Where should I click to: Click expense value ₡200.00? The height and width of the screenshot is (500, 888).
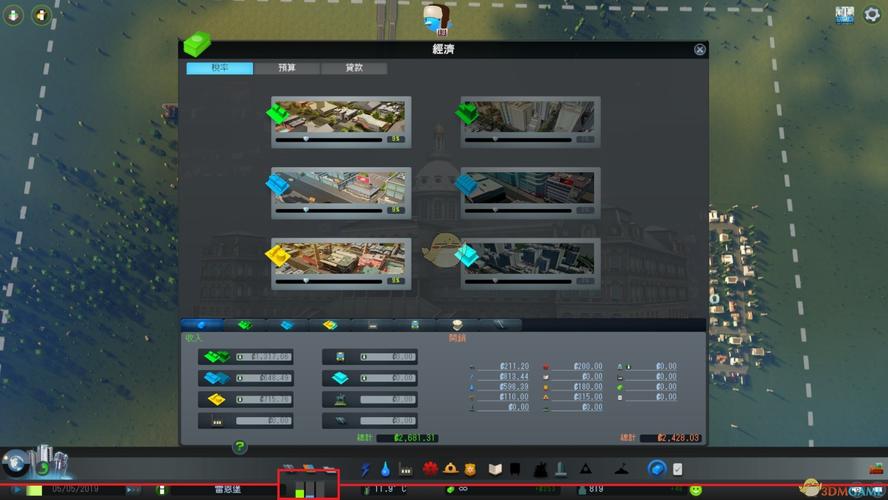(588, 366)
